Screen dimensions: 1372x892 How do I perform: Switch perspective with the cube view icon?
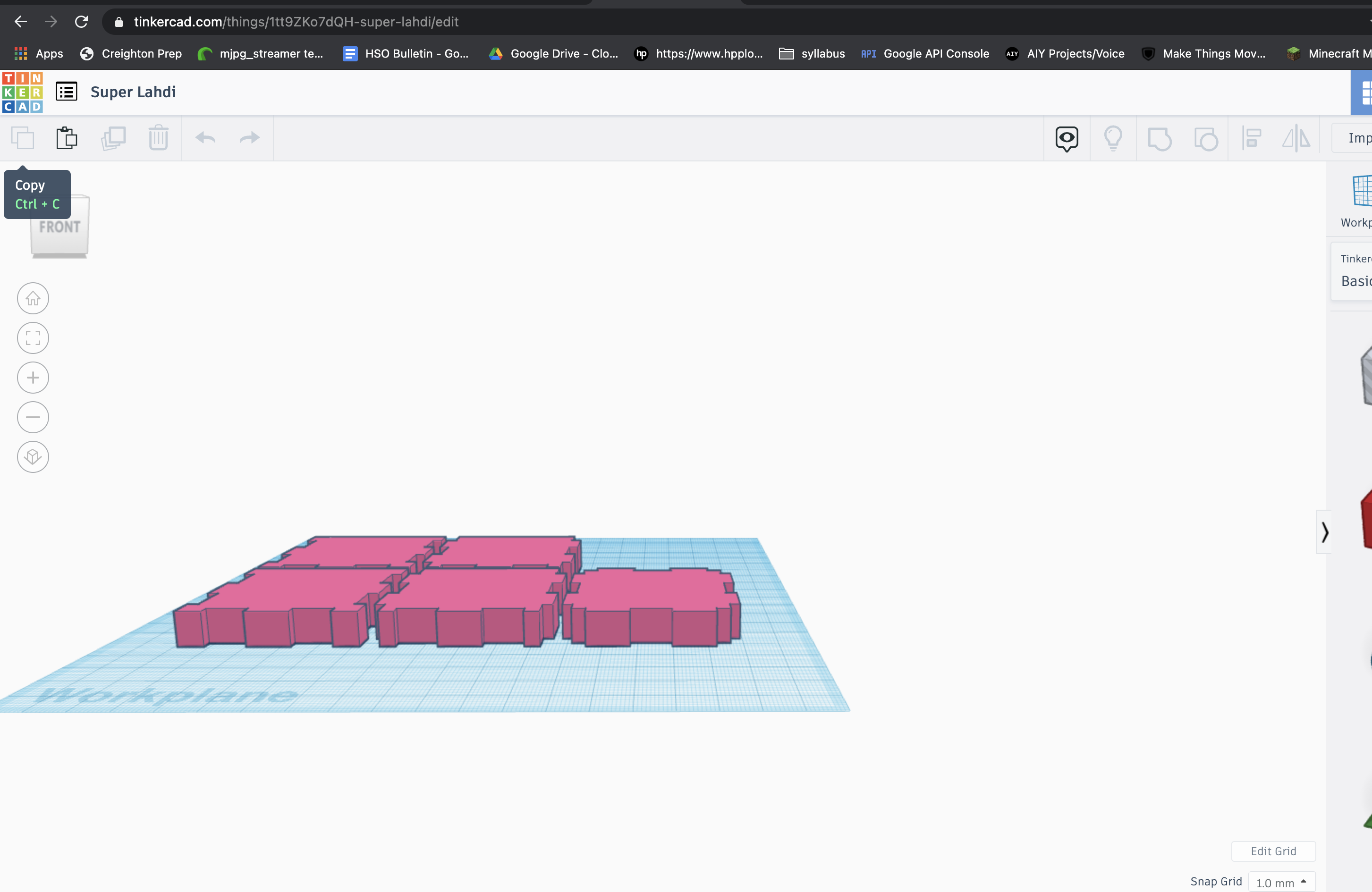33,457
